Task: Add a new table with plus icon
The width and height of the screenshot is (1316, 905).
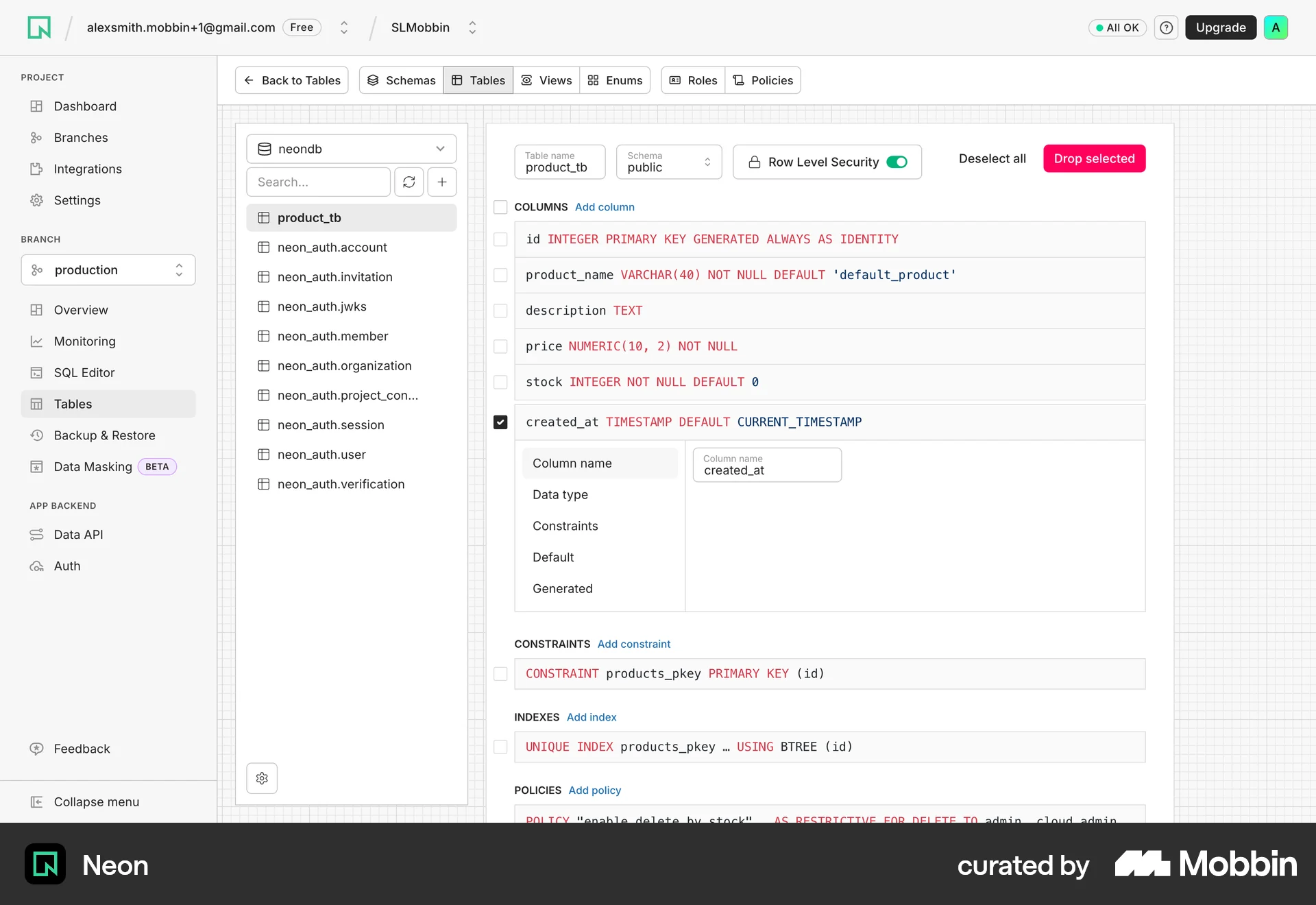Action: pyautogui.click(x=442, y=182)
